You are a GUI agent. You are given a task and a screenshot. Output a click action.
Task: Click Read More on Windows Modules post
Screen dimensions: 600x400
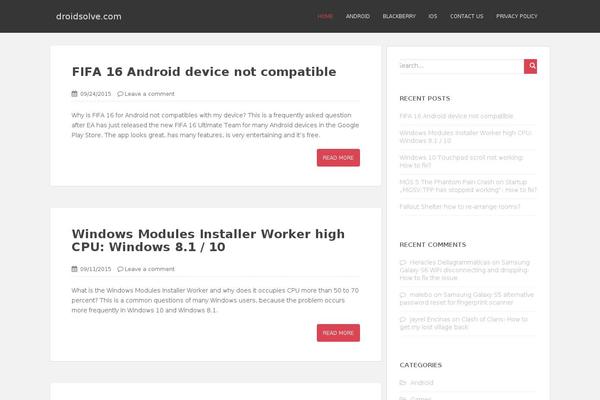pos(338,333)
